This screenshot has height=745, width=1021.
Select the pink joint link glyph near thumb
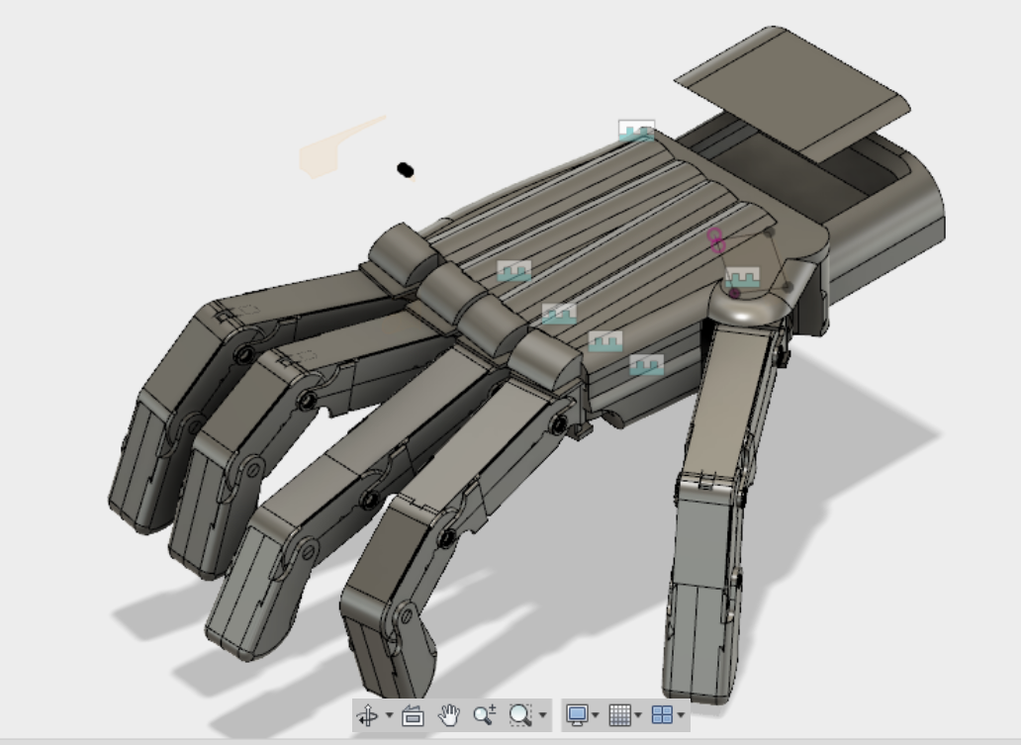716,240
